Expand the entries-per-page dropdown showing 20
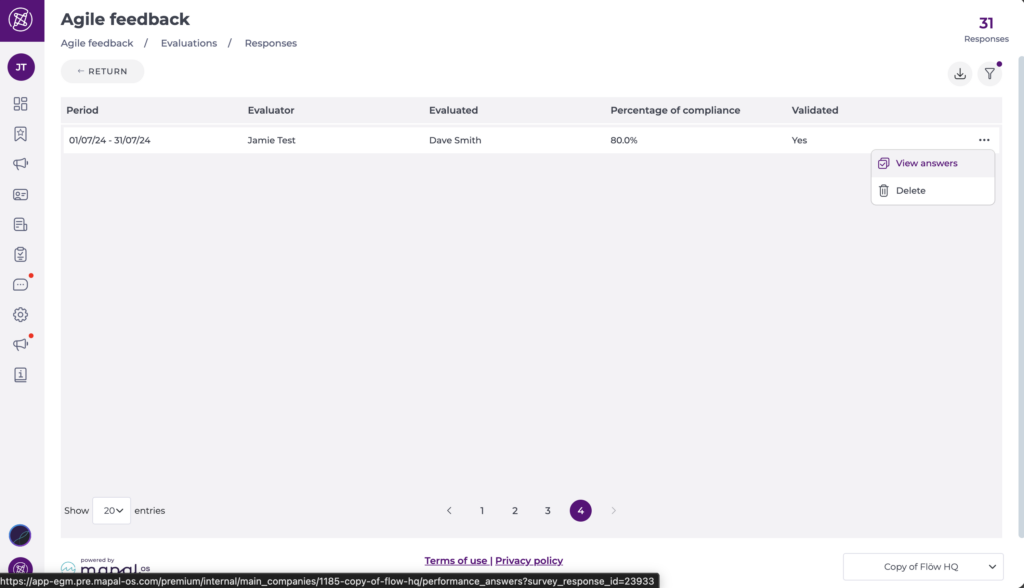This screenshot has height=588, width=1024. coord(111,511)
